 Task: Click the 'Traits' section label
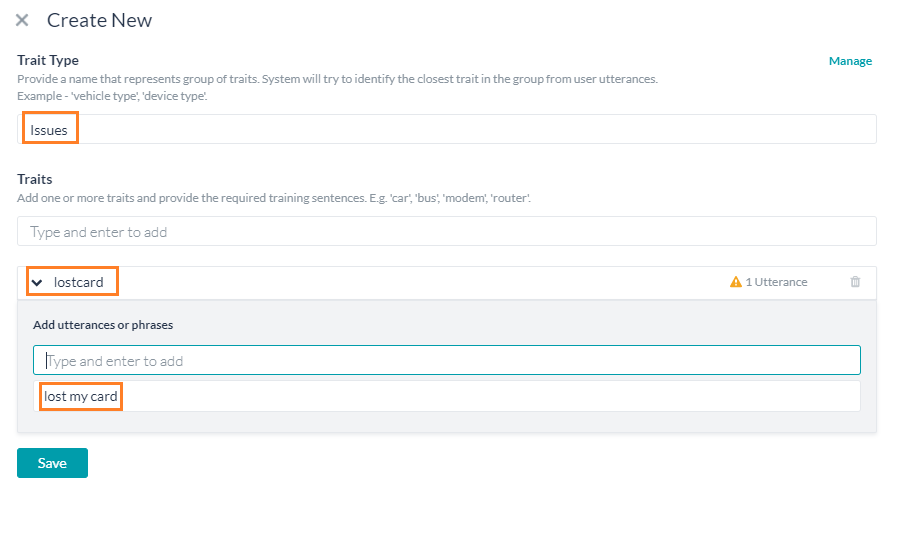[35, 179]
